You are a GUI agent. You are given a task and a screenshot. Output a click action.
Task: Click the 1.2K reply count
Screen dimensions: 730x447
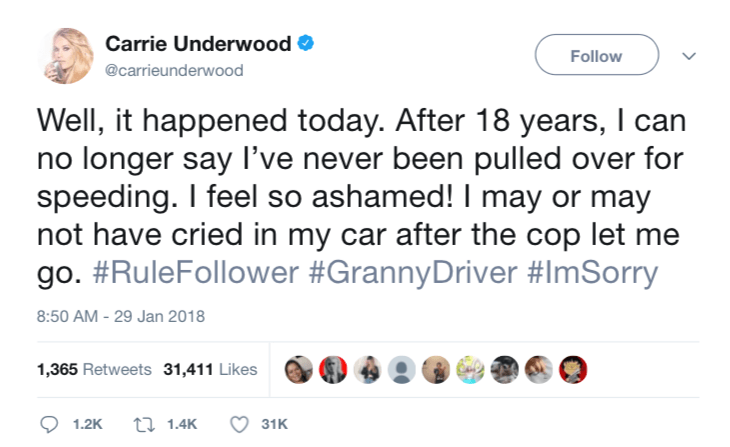pos(89,425)
